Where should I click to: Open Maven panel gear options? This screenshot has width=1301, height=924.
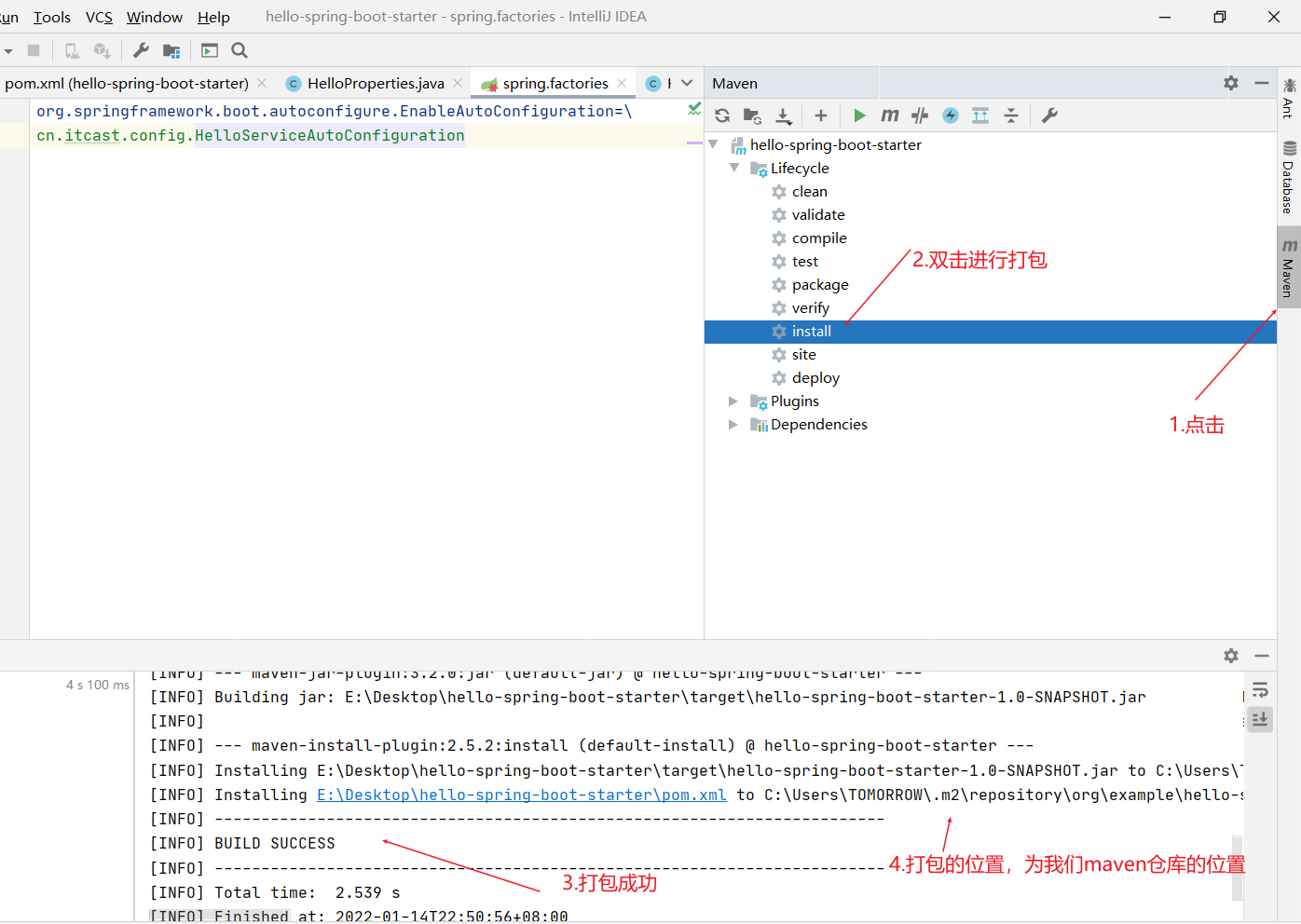[1231, 83]
